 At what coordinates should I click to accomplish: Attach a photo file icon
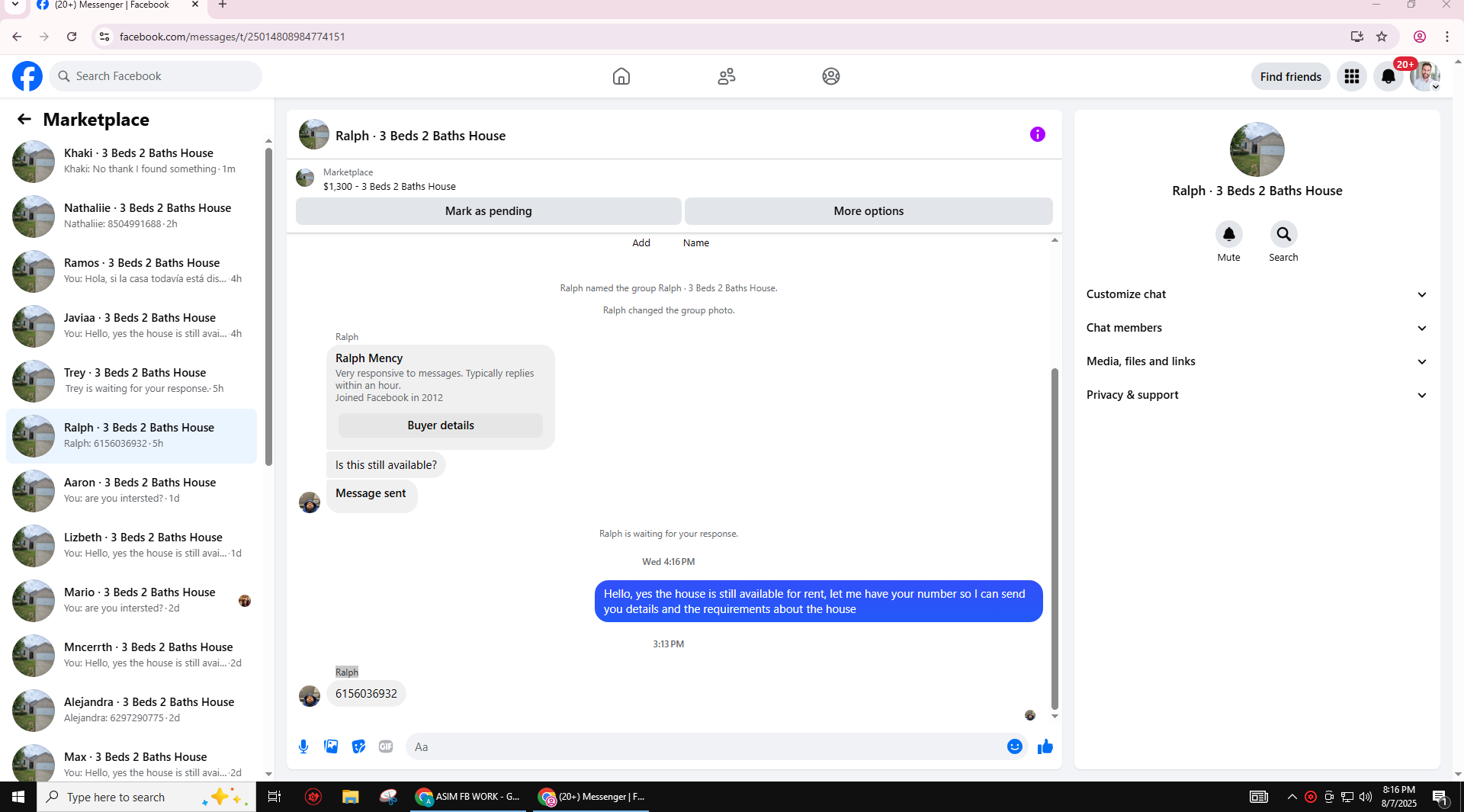tap(331, 746)
